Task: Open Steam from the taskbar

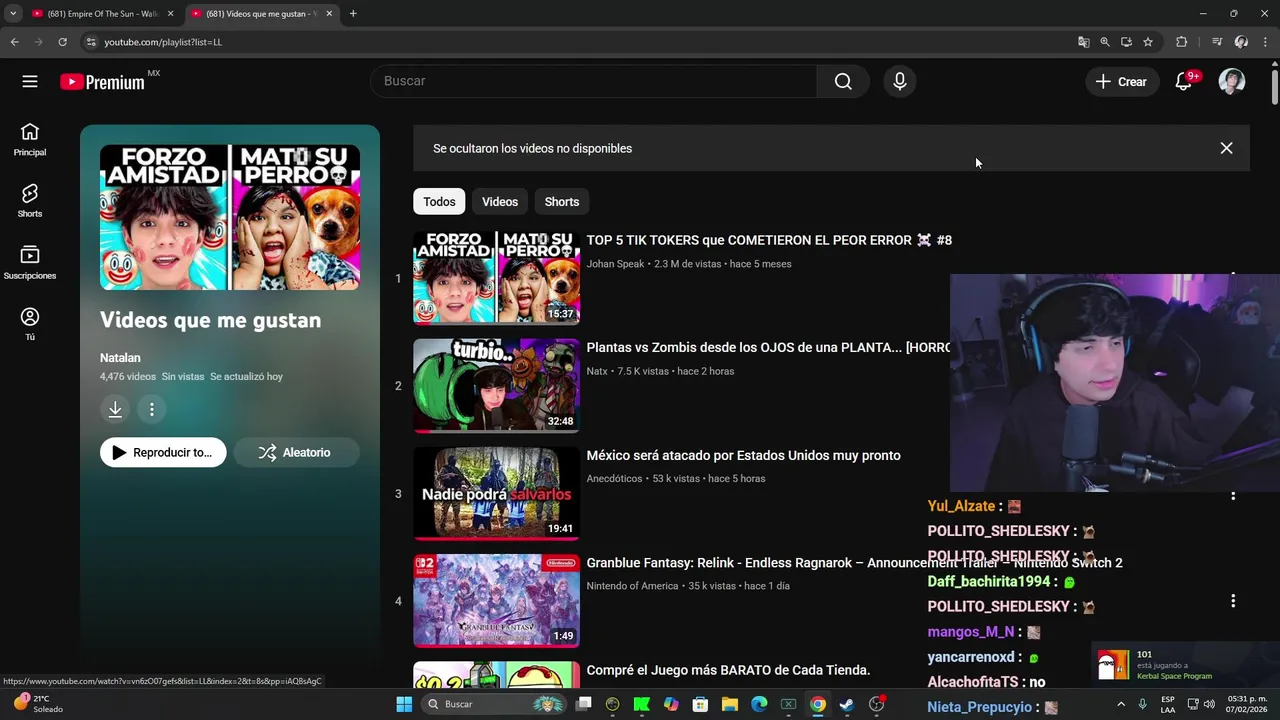Action: tap(846, 704)
